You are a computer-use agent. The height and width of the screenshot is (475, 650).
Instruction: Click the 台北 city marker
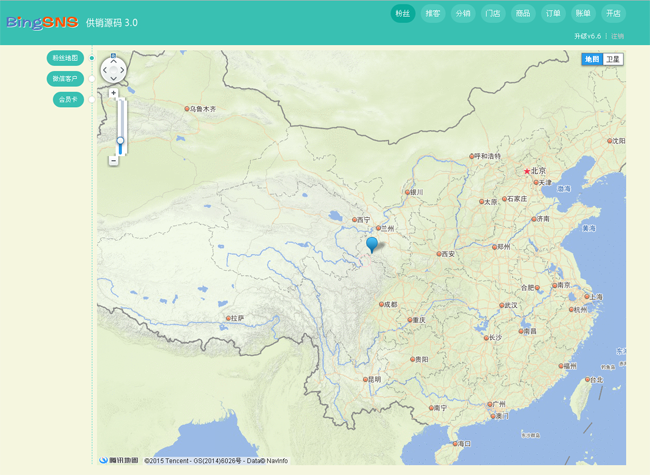click(x=587, y=379)
